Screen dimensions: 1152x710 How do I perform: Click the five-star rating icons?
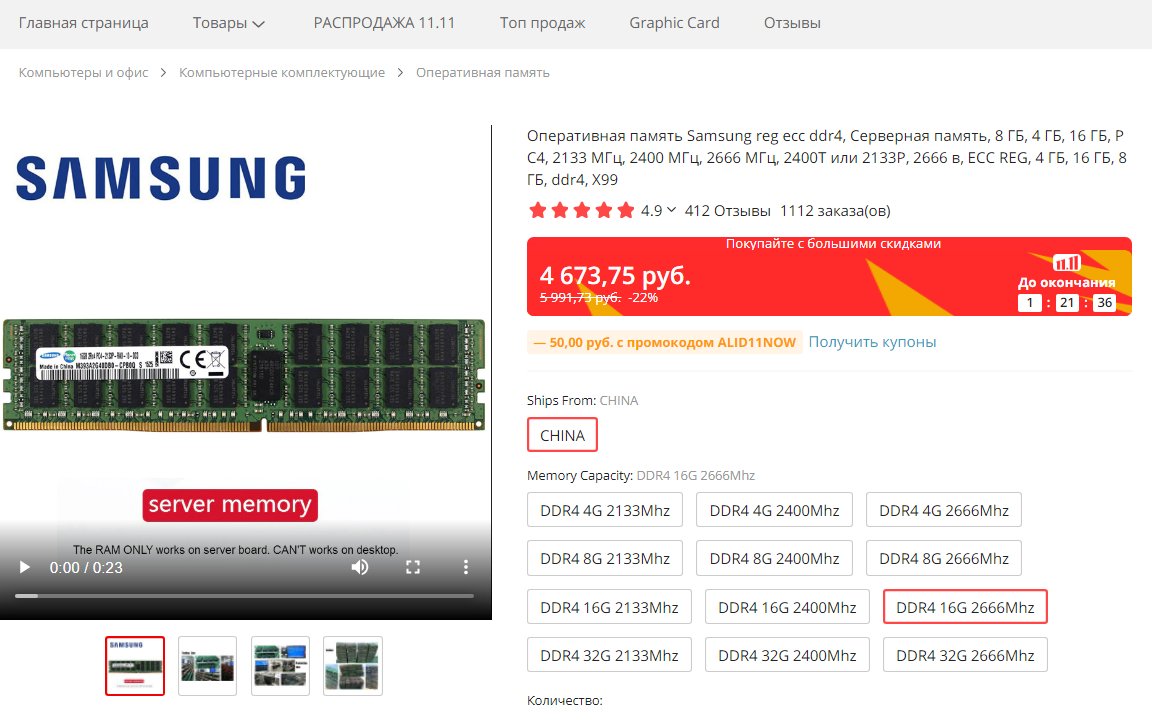click(x=581, y=211)
